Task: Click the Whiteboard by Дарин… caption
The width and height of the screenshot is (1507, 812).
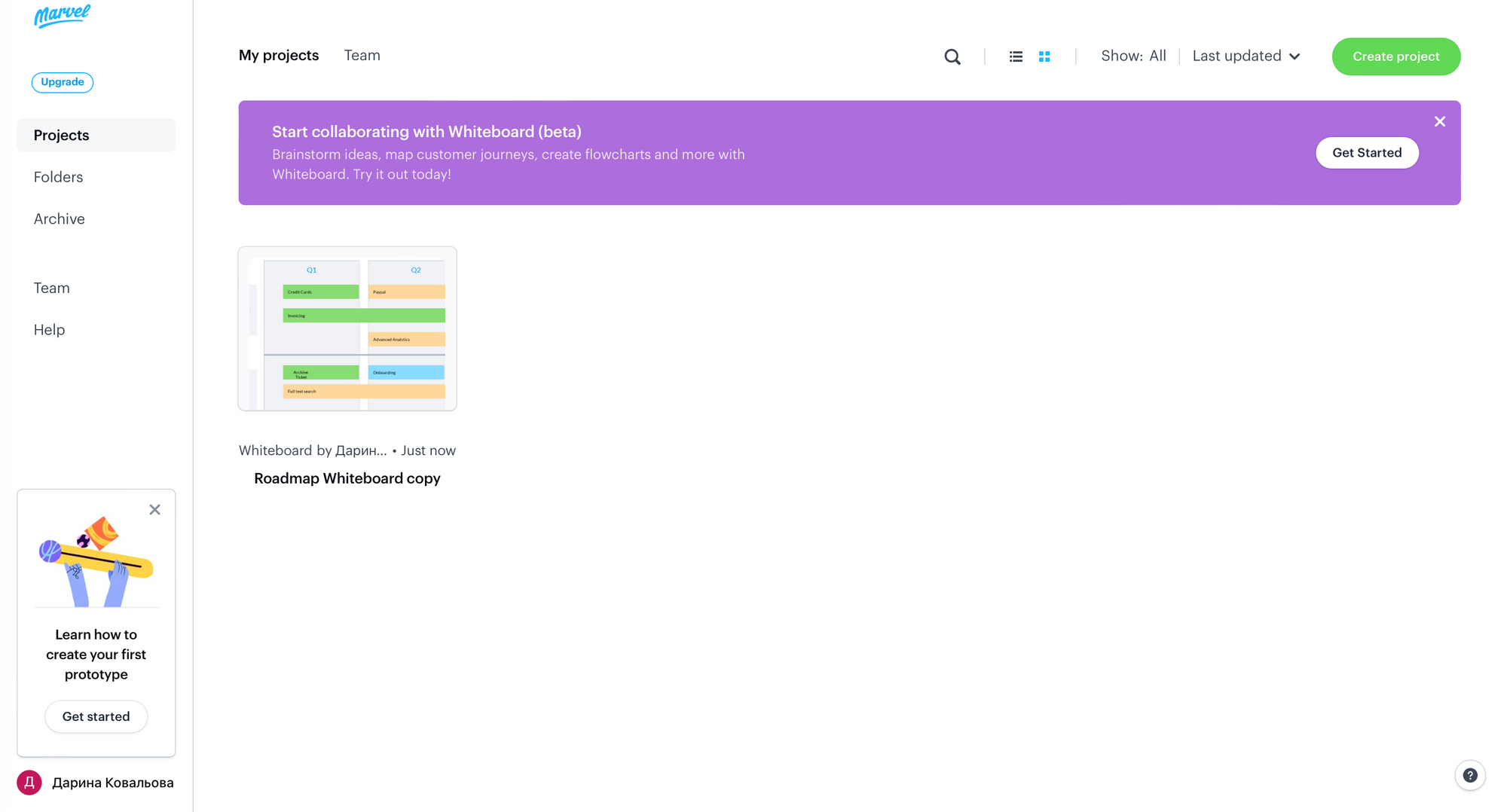Action: (x=313, y=450)
